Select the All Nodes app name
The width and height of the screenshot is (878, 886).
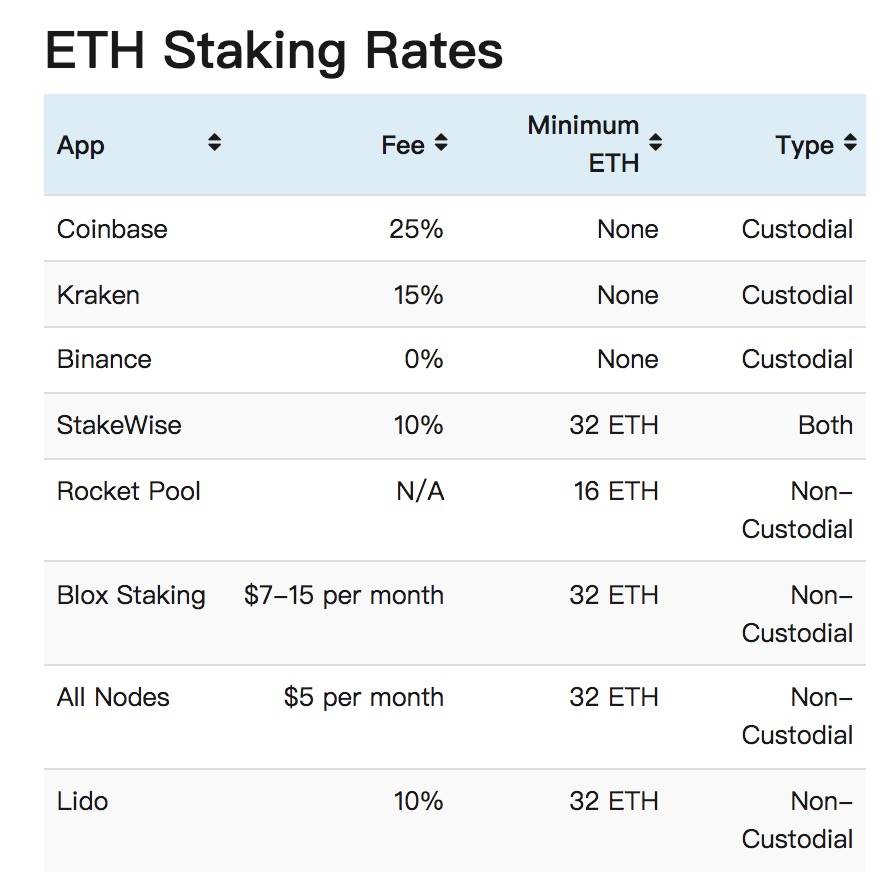pyautogui.click(x=113, y=697)
